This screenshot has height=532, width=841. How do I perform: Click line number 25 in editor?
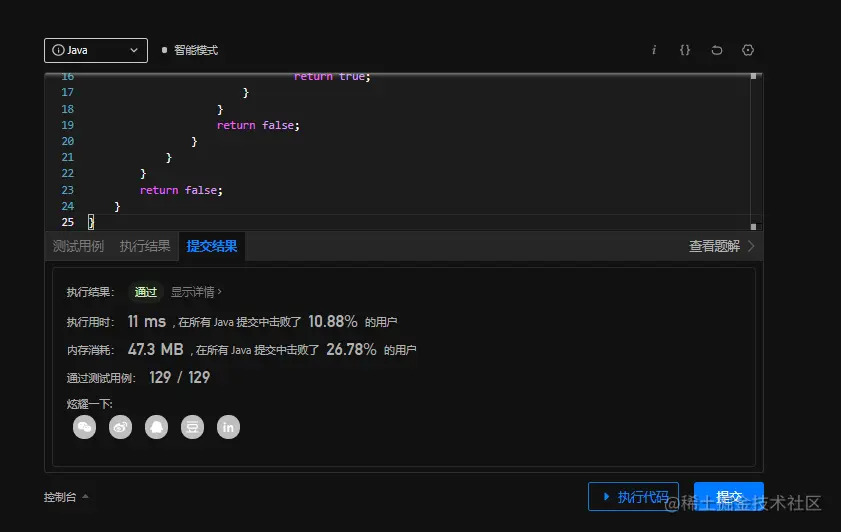(68, 222)
